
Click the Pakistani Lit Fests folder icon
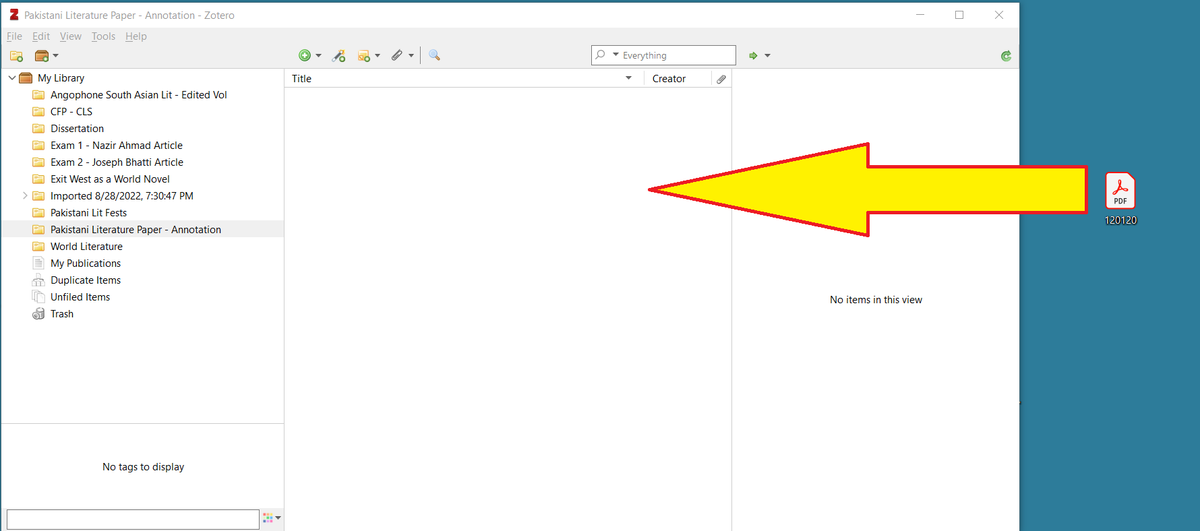39,213
